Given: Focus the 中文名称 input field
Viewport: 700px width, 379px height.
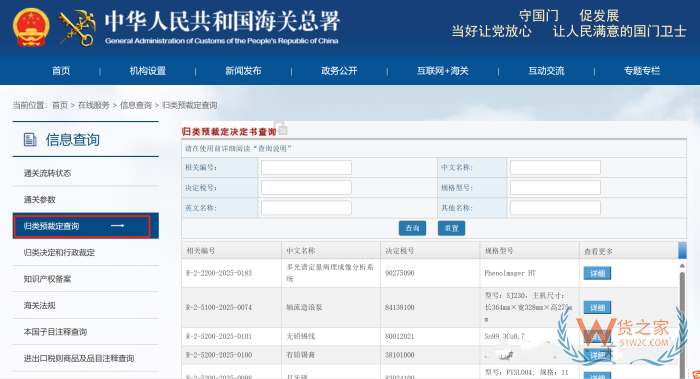Looking at the screenshot, I should [555, 168].
